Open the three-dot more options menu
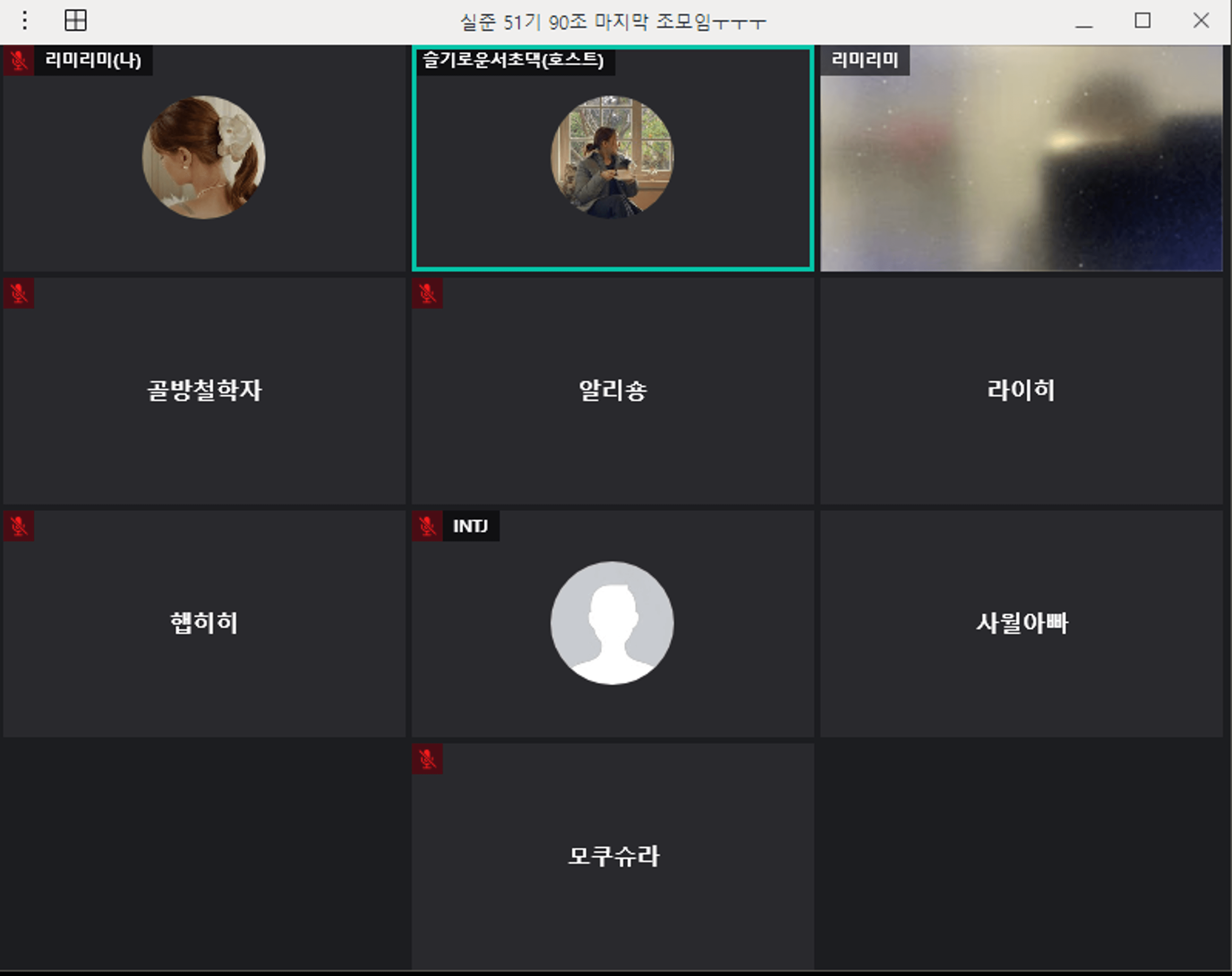 pos(25,21)
